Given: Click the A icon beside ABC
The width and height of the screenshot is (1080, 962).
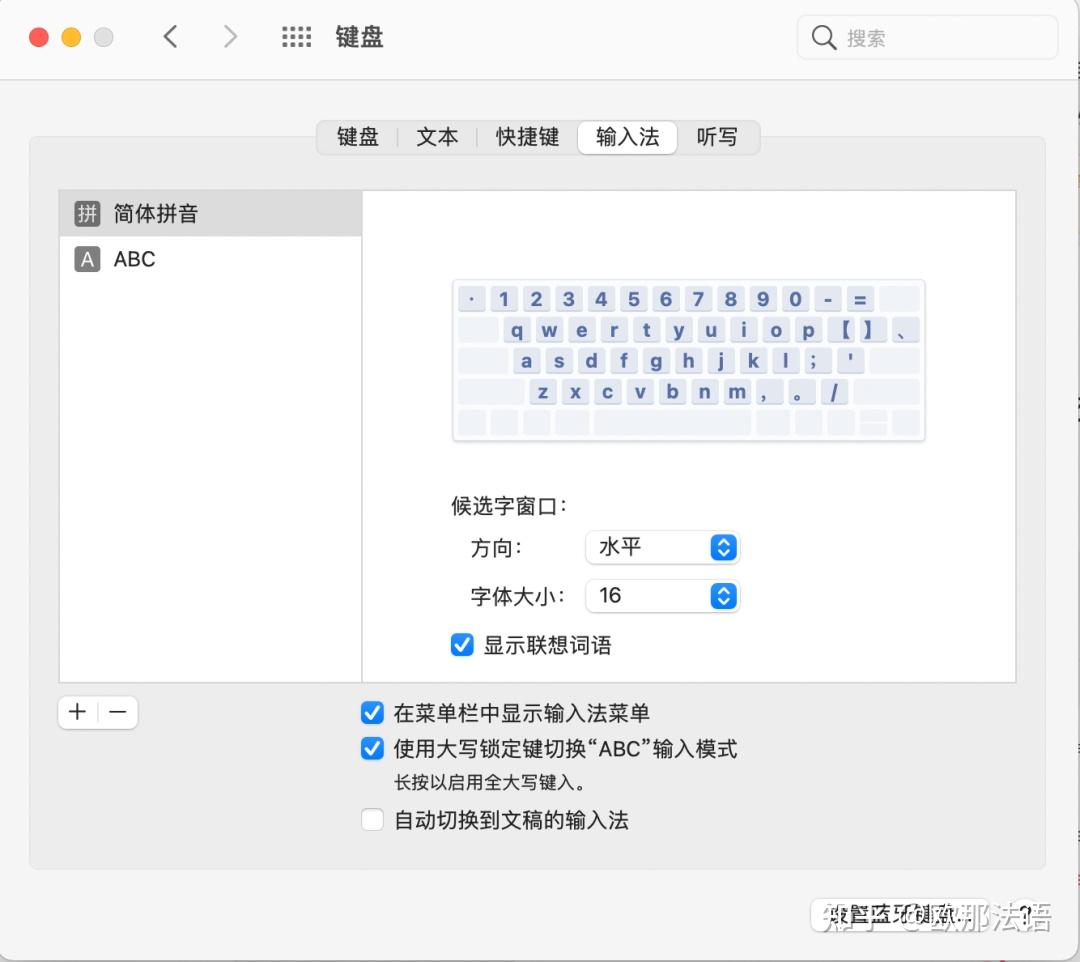Looking at the screenshot, I should 87,259.
